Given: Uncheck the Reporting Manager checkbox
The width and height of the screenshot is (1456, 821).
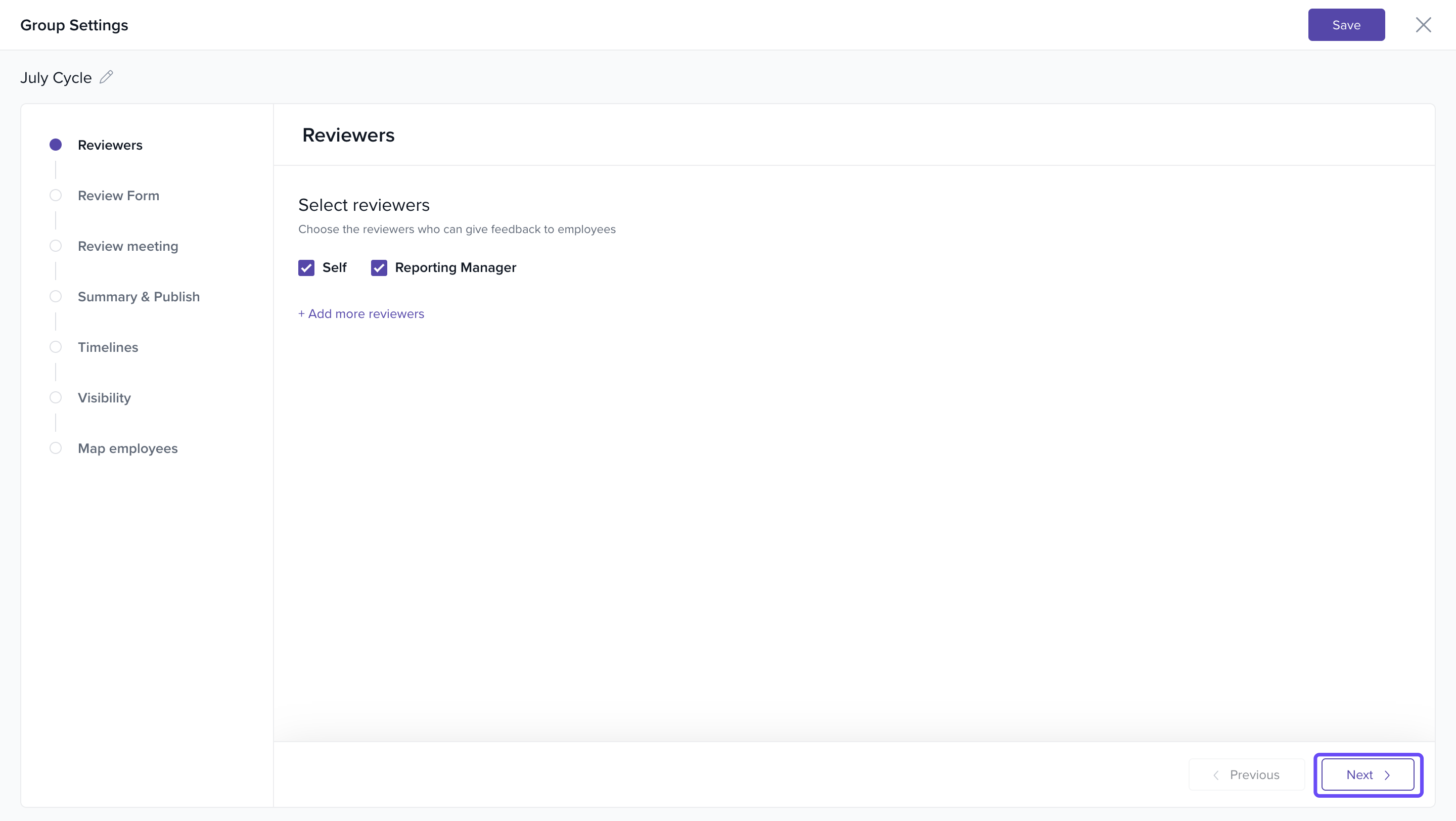Looking at the screenshot, I should [379, 268].
